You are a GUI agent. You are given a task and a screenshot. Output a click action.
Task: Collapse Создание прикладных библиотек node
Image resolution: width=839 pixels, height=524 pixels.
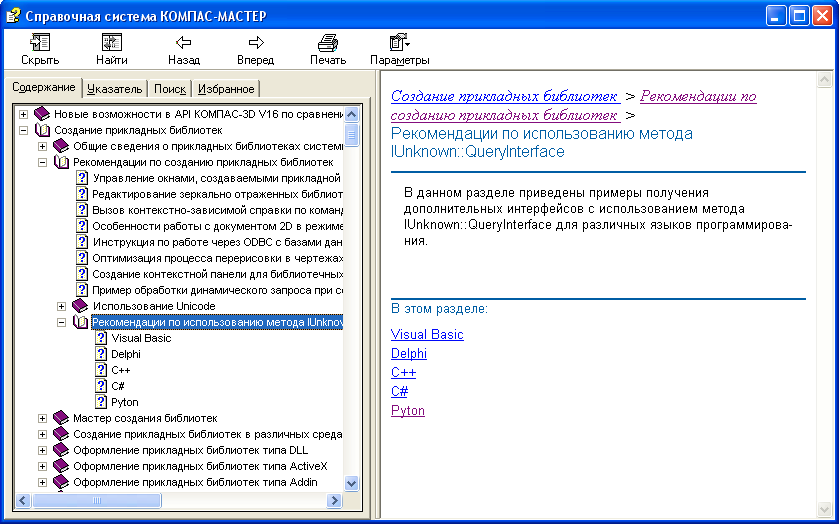pos(24,130)
